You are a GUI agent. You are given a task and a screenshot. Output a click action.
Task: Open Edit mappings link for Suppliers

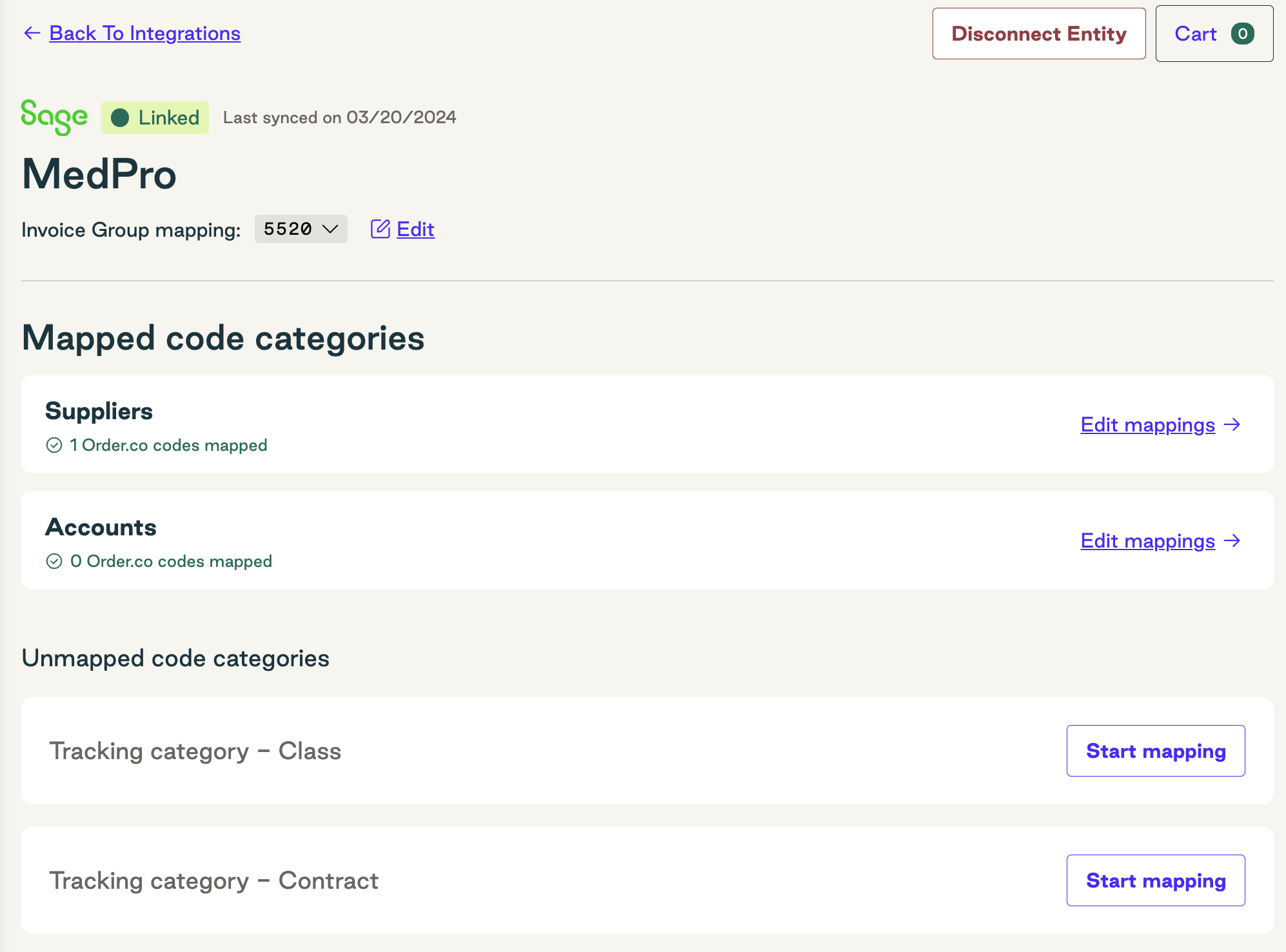tap(1148, 424)
